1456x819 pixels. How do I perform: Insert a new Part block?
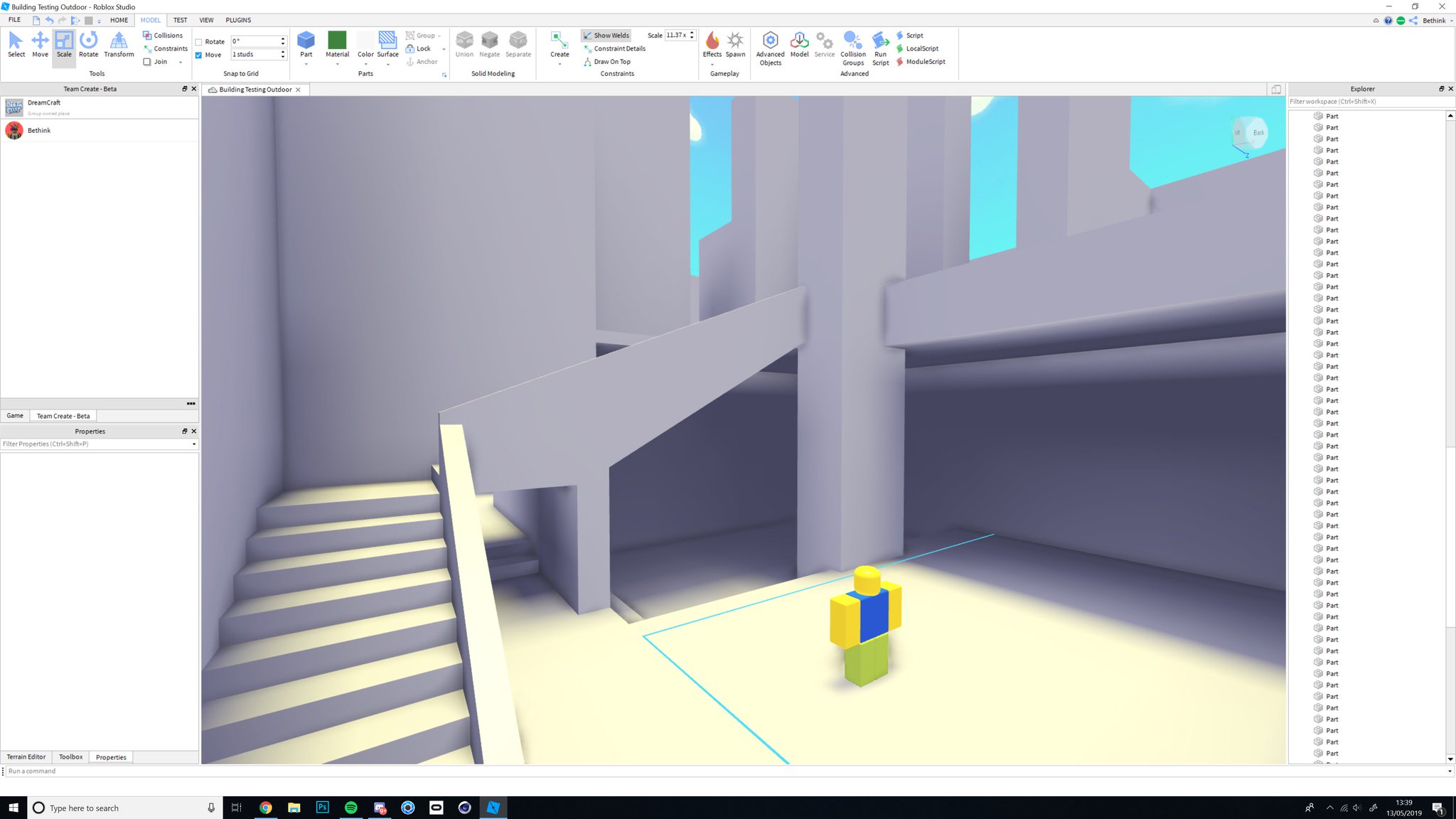pos(306,41)
